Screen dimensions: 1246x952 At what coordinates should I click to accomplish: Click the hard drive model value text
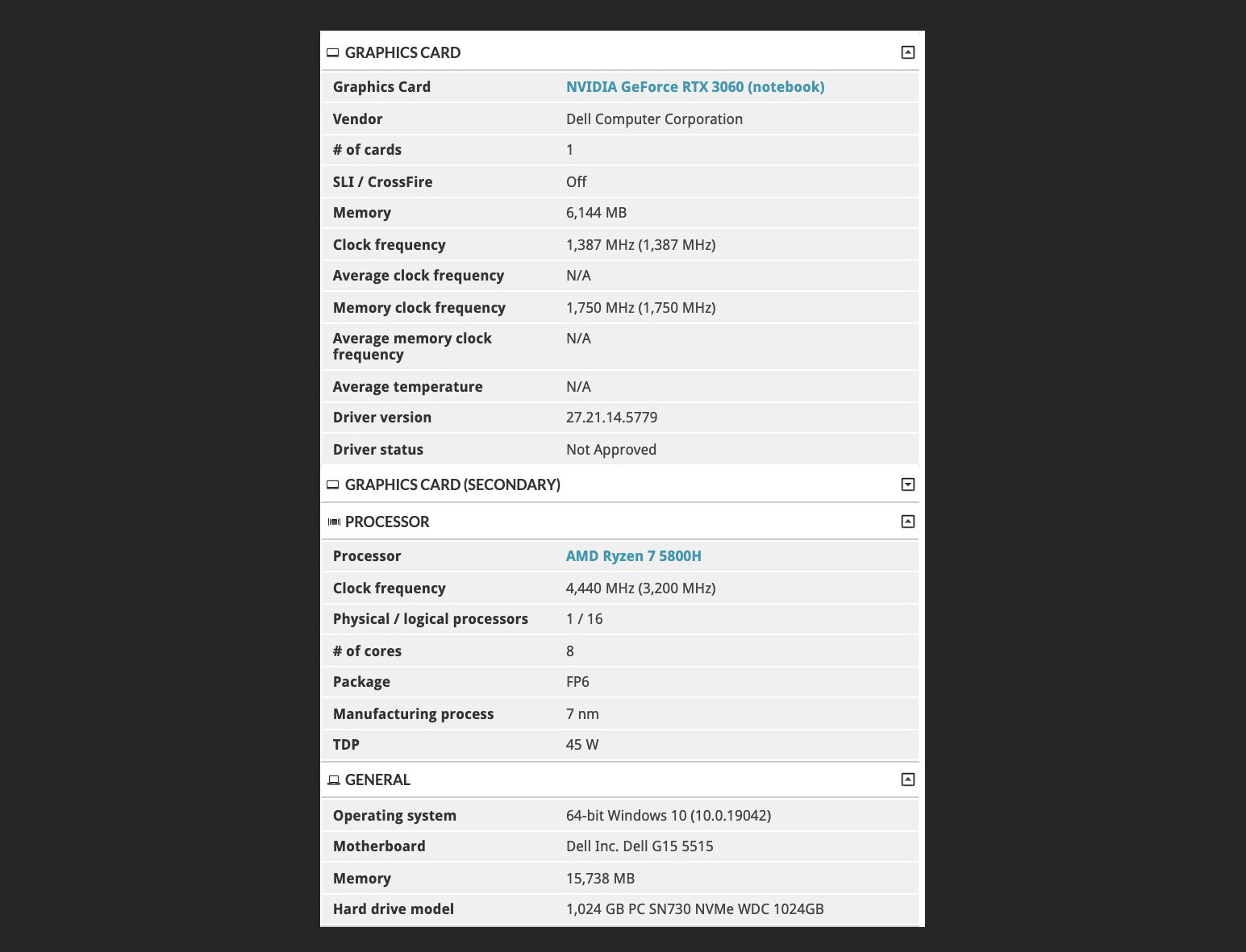[694, 909]
